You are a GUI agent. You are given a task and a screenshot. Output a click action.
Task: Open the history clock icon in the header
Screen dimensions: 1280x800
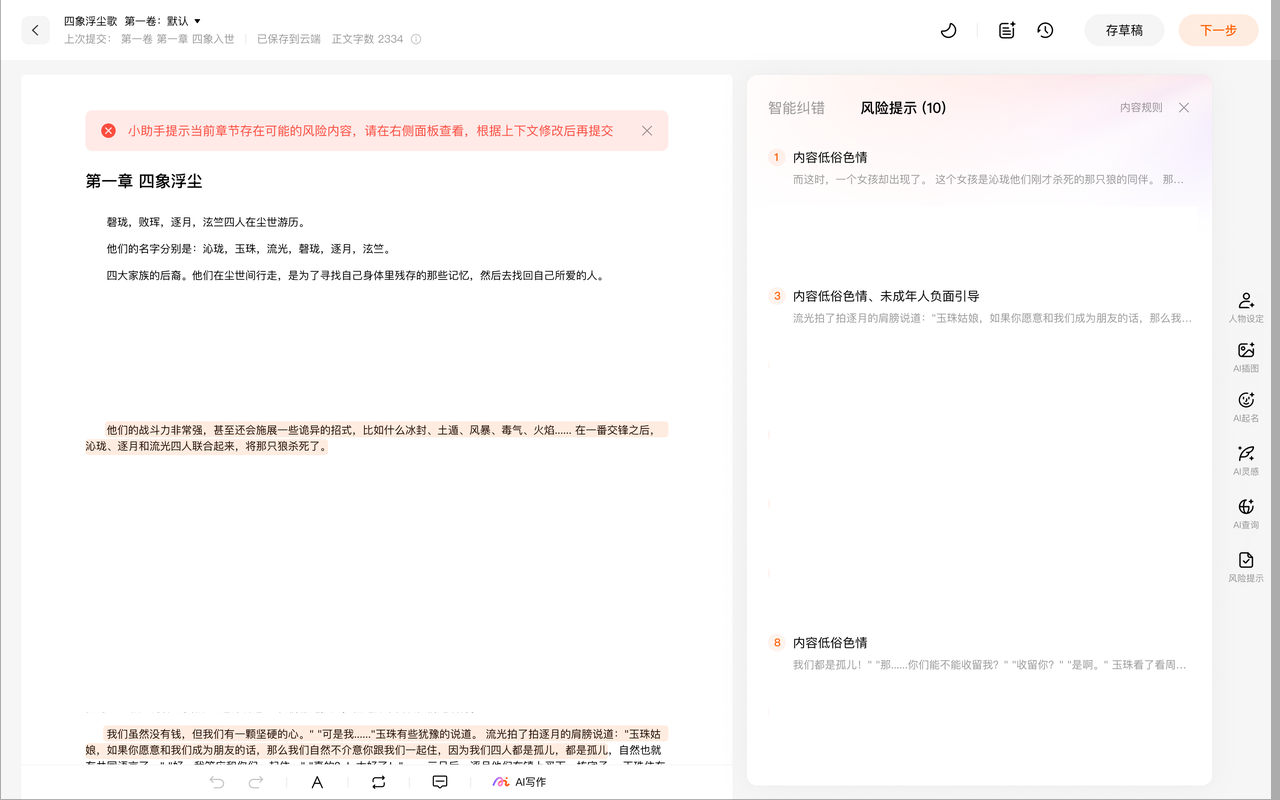(1045, 30)
